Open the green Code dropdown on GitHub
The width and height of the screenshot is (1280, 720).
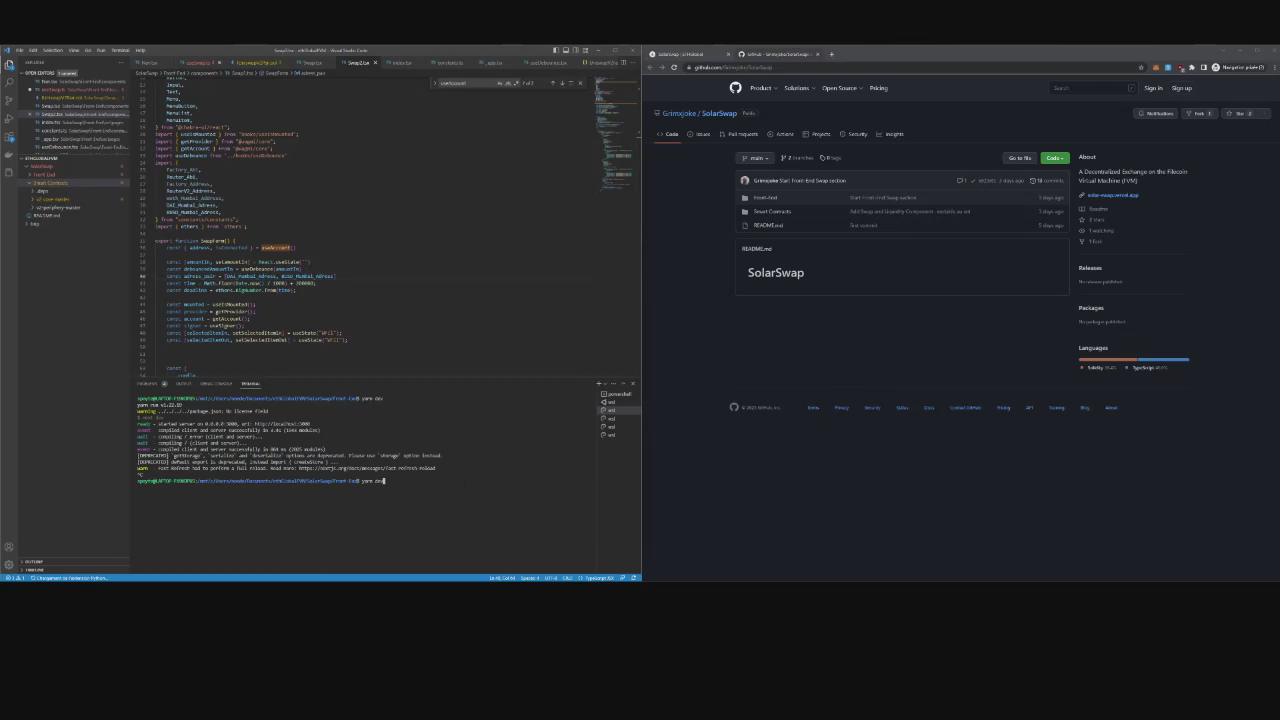pyautogui.click(x=1054, y=158)
